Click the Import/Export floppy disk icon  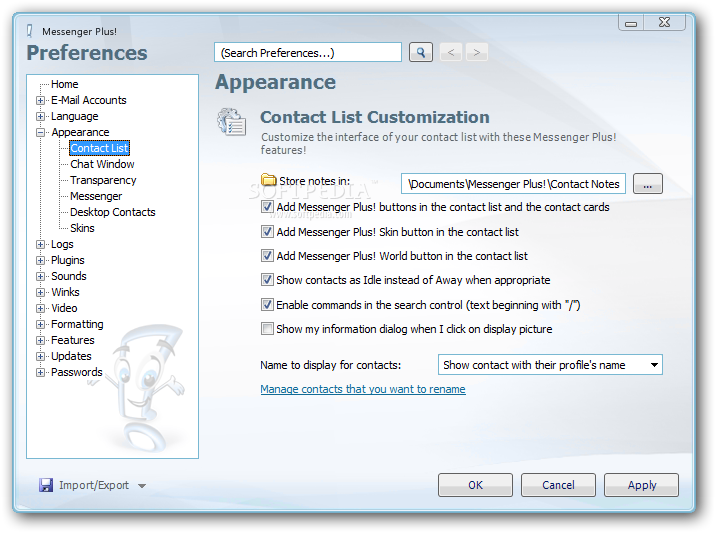[46, 485]
